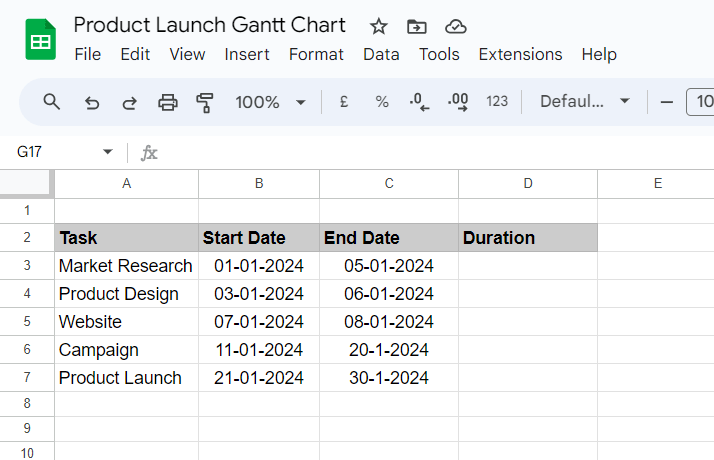Select the Duration header cell
The image size is (714, 460).
coord(527,238)
